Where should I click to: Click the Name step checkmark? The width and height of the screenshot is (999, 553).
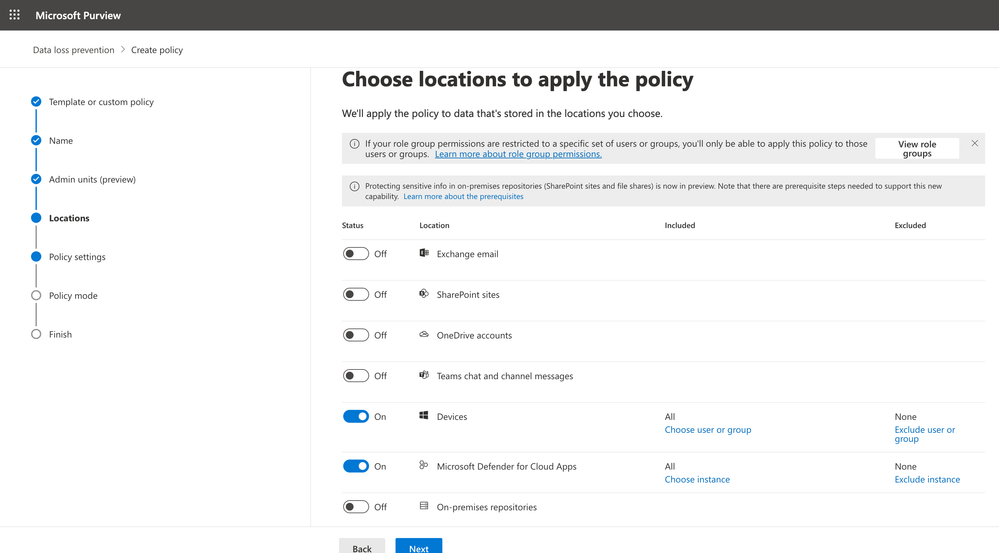click(36, 140)
